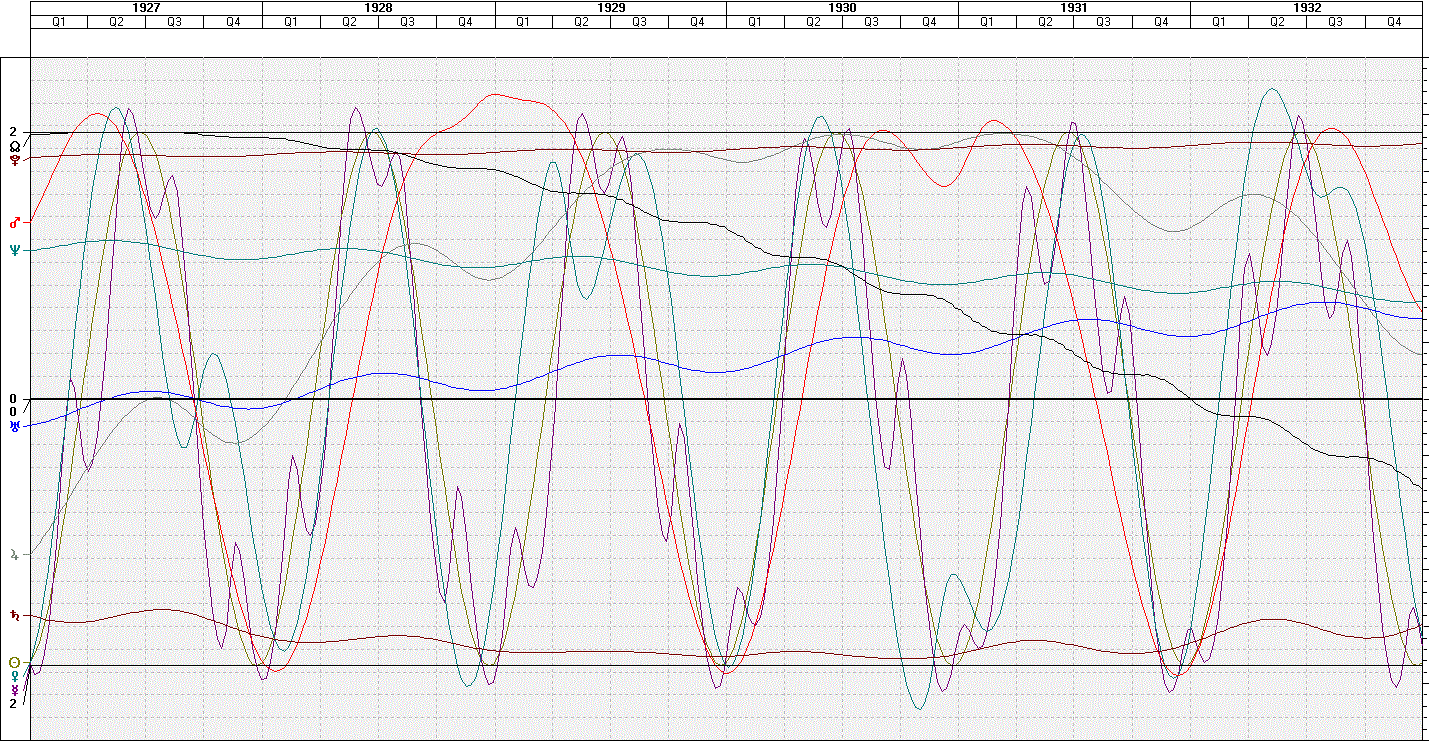The height and width of the screenshot is (746, 1429).
Task: Click Q3 under 1928
Action: coord(407,21)
